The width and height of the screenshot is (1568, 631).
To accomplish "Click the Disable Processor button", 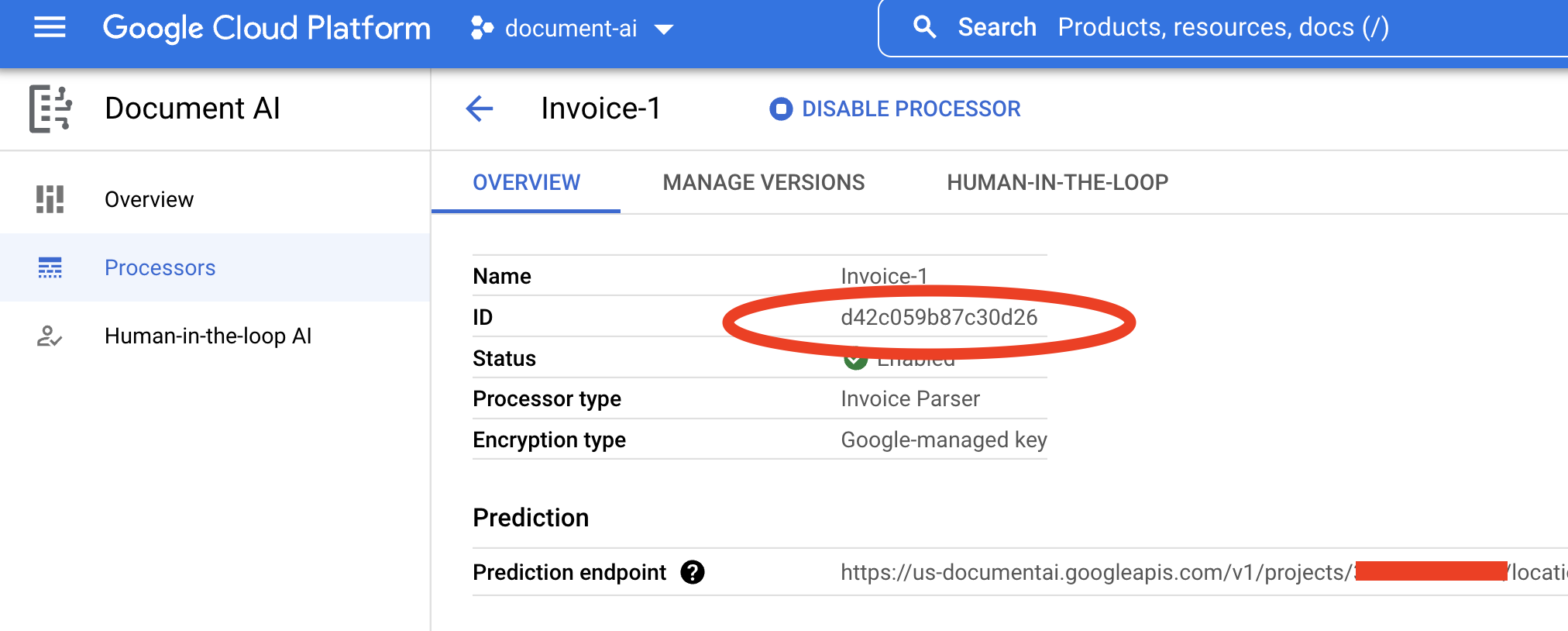I will pos(895,109).
